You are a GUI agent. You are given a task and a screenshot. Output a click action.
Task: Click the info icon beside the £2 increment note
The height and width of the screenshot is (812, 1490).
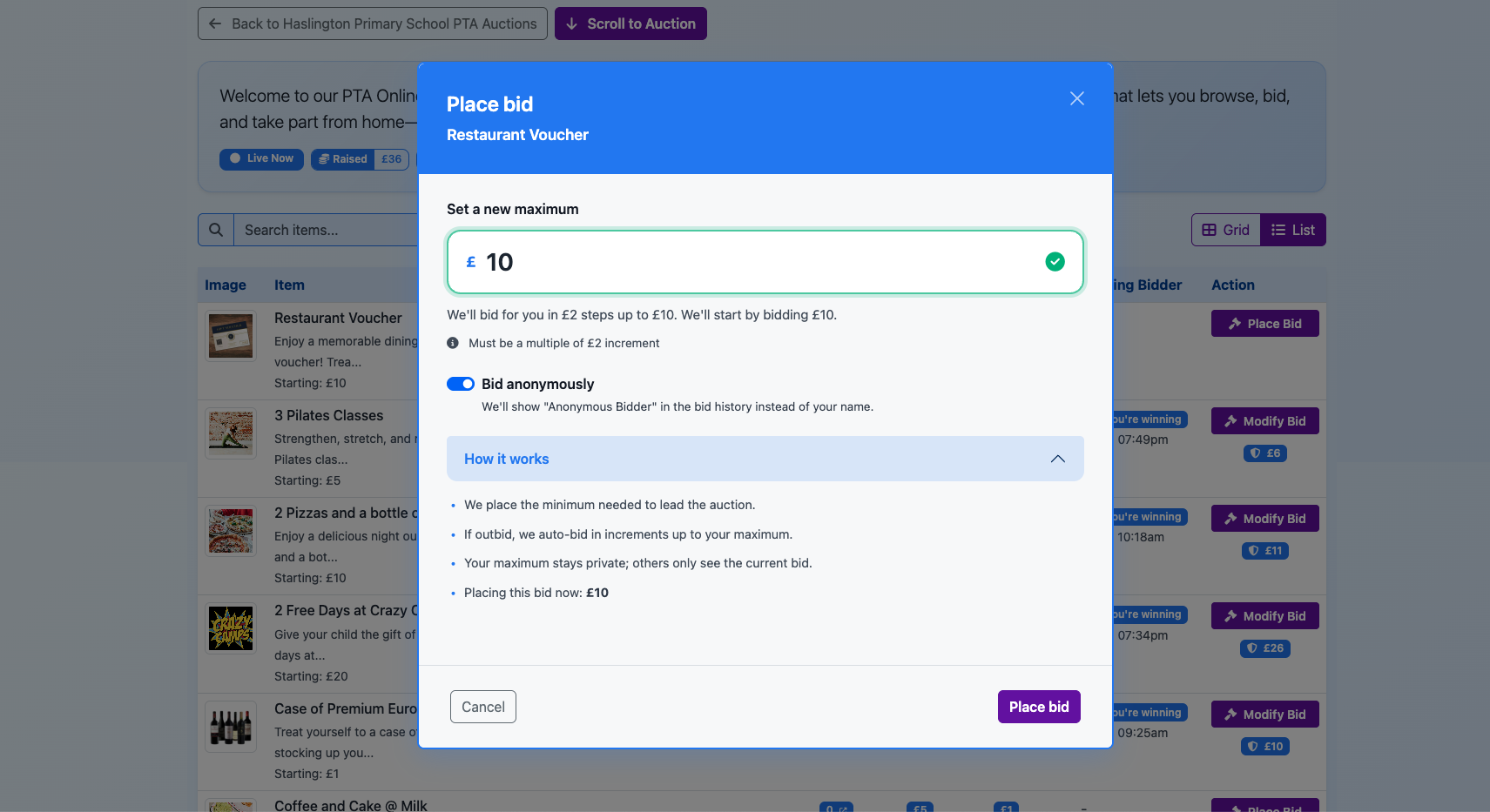(x=452, y=343)
